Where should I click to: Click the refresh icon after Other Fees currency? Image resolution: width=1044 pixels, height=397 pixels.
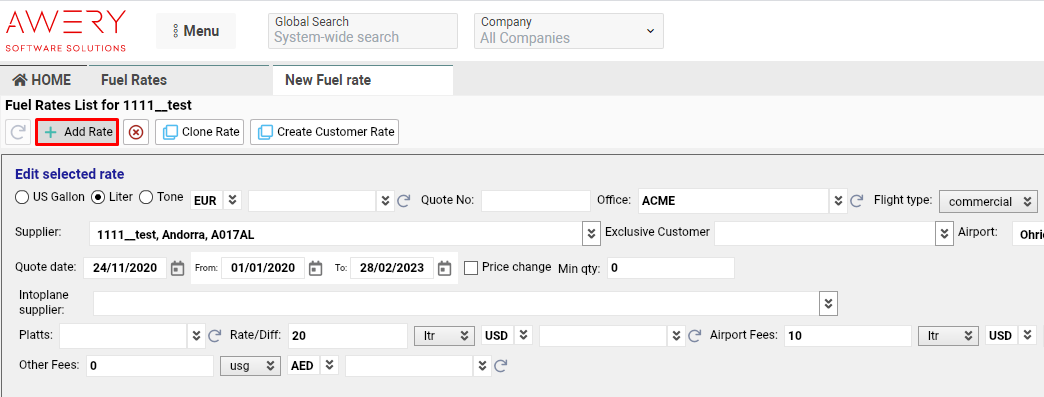[501, 366]
